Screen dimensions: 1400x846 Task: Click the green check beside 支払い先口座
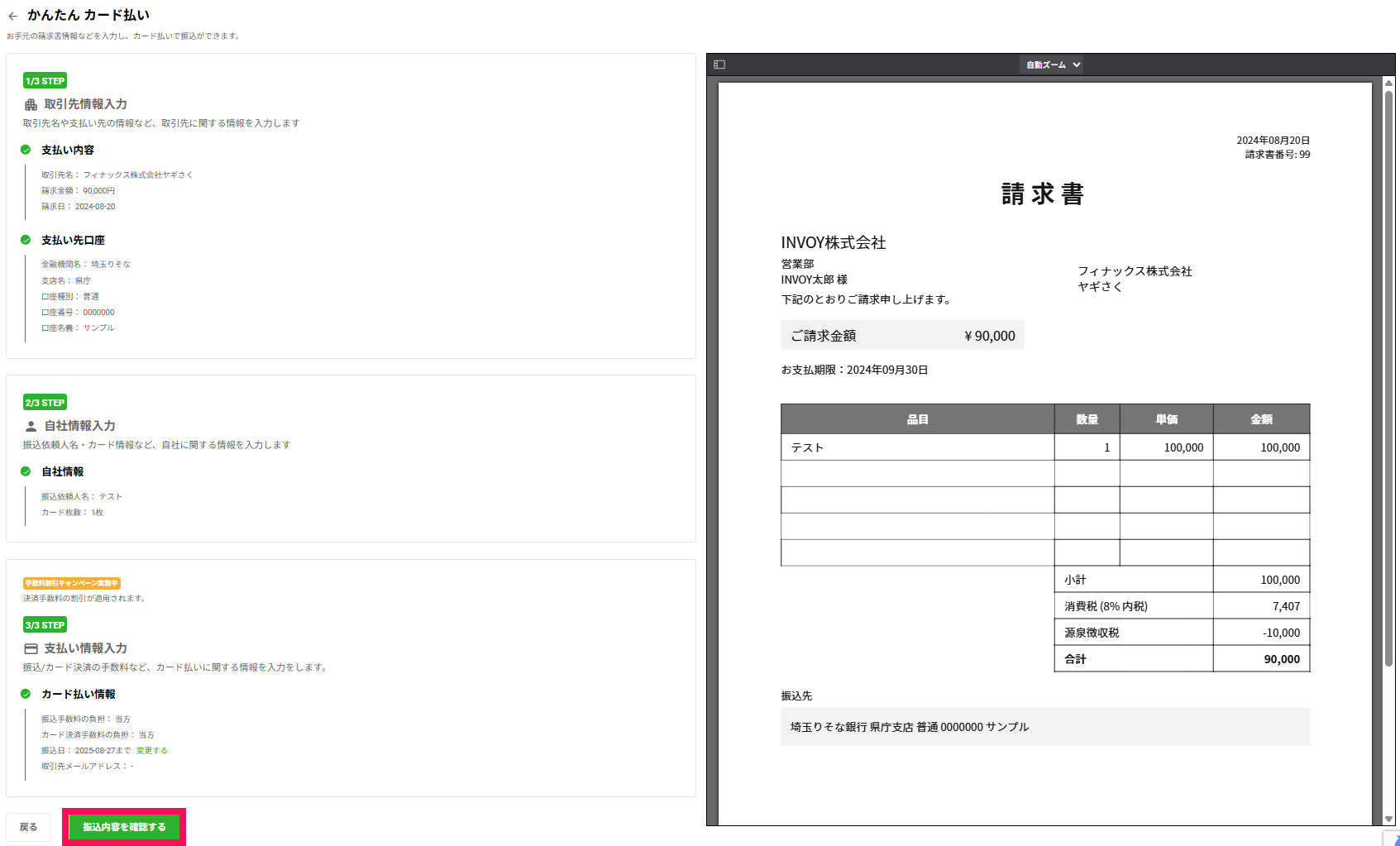[x=26, y=240]
